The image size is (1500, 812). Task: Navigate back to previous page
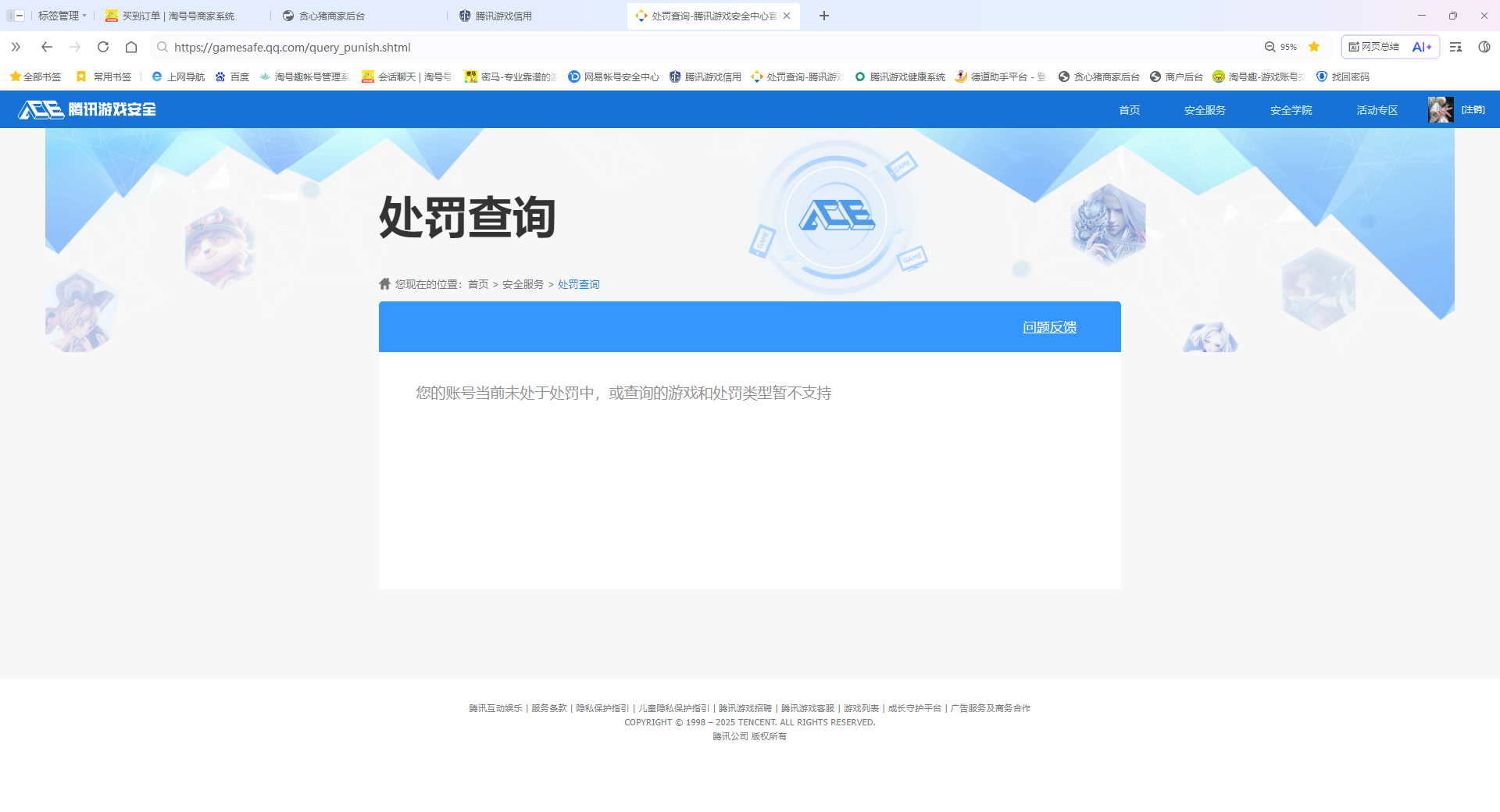click(46, 47)
